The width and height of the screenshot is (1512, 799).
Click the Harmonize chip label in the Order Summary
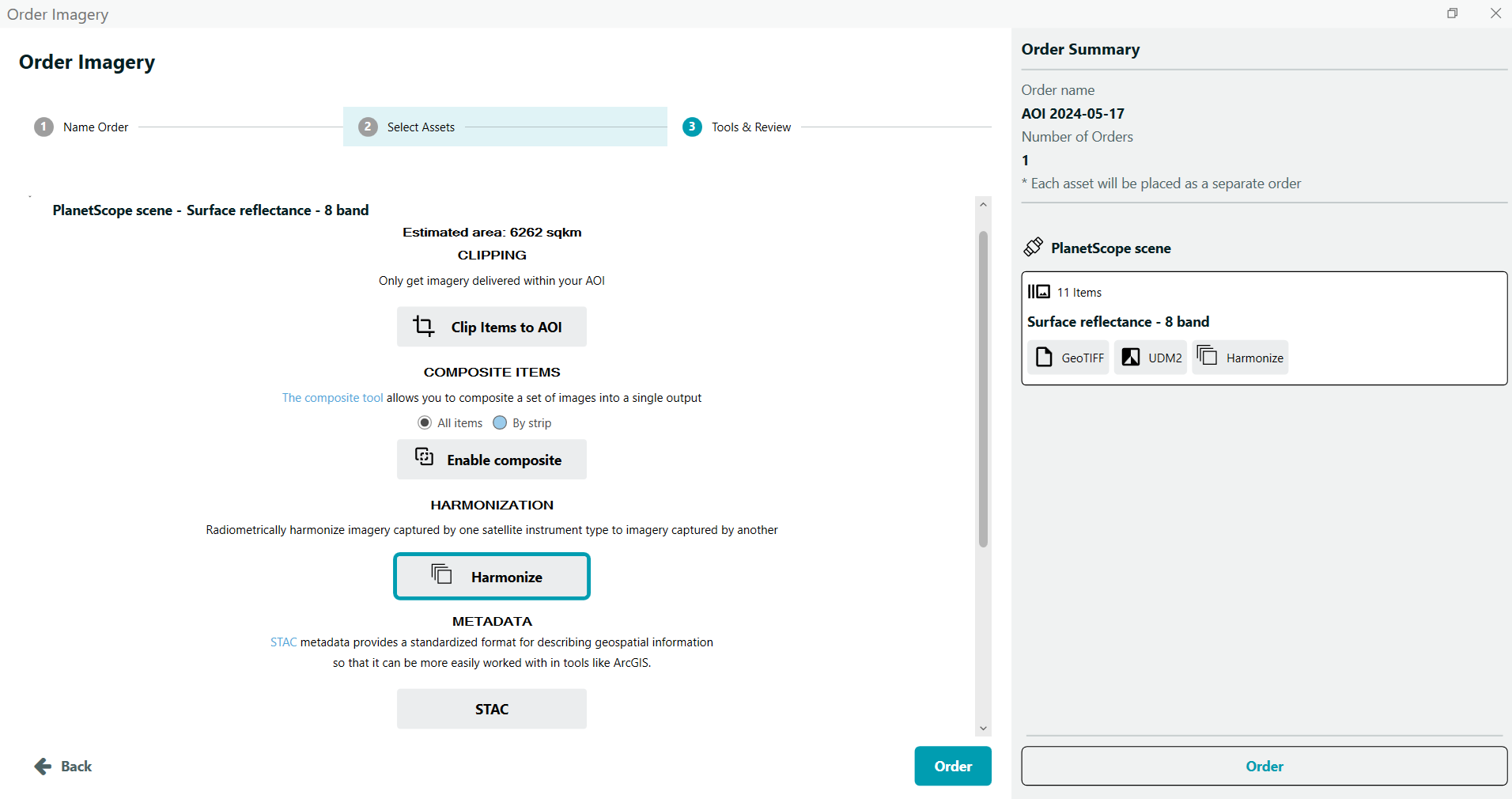1255,358
